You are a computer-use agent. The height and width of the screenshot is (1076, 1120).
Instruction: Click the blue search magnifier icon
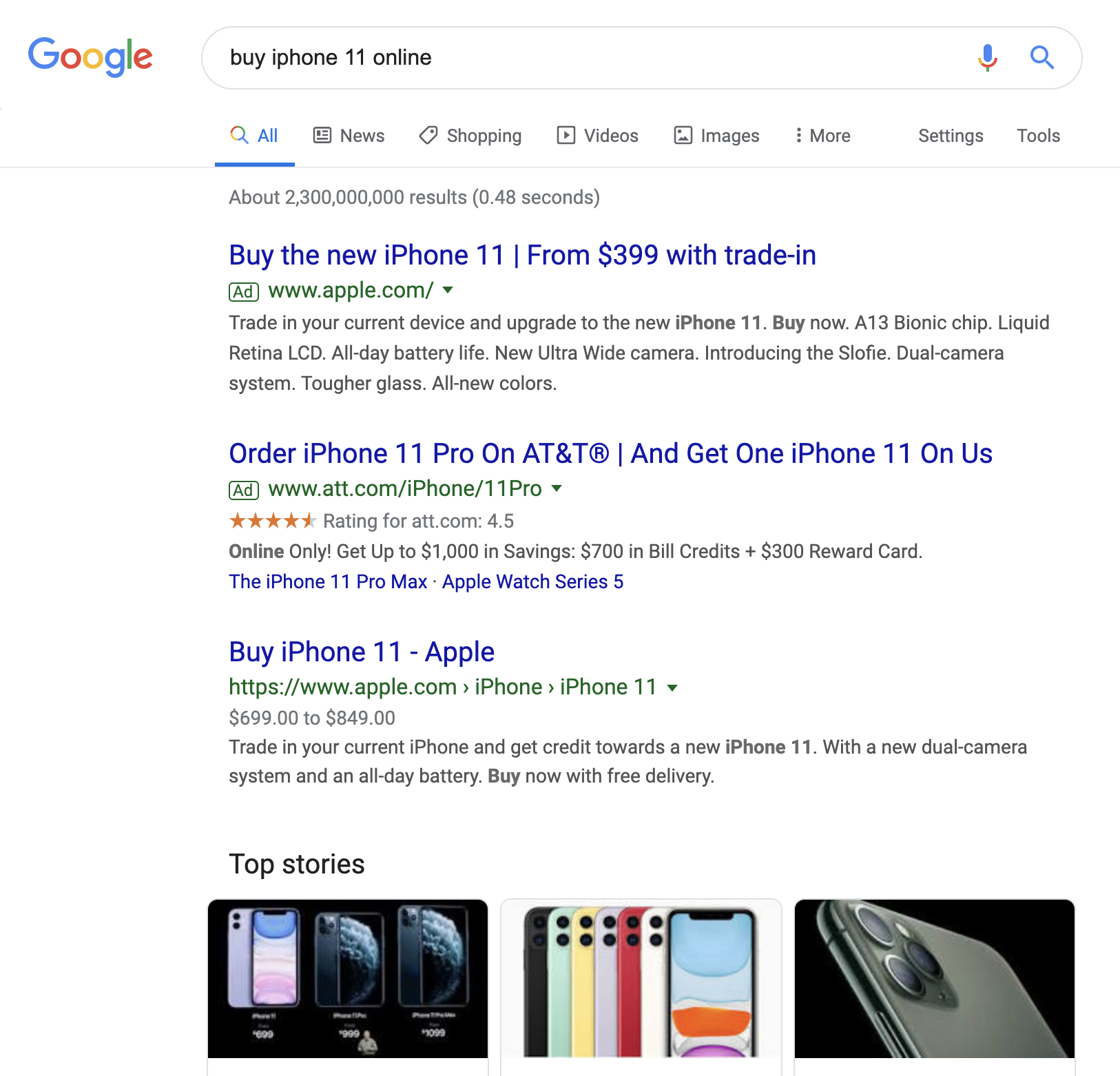tap(1042, 58)
